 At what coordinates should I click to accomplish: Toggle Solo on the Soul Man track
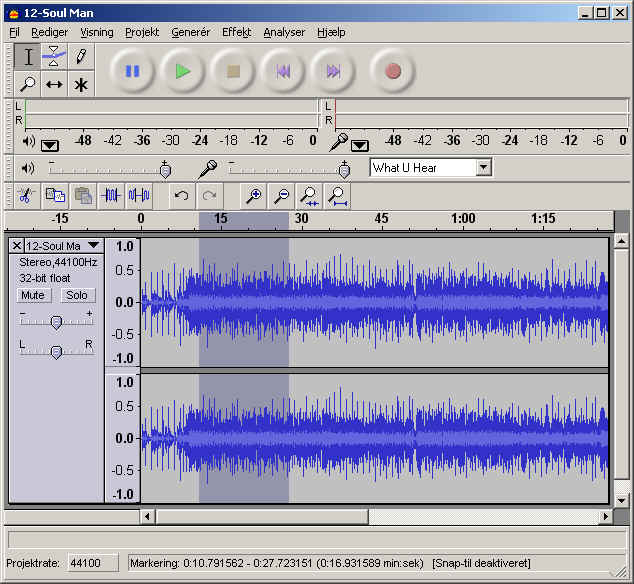(x=76, y=295)
